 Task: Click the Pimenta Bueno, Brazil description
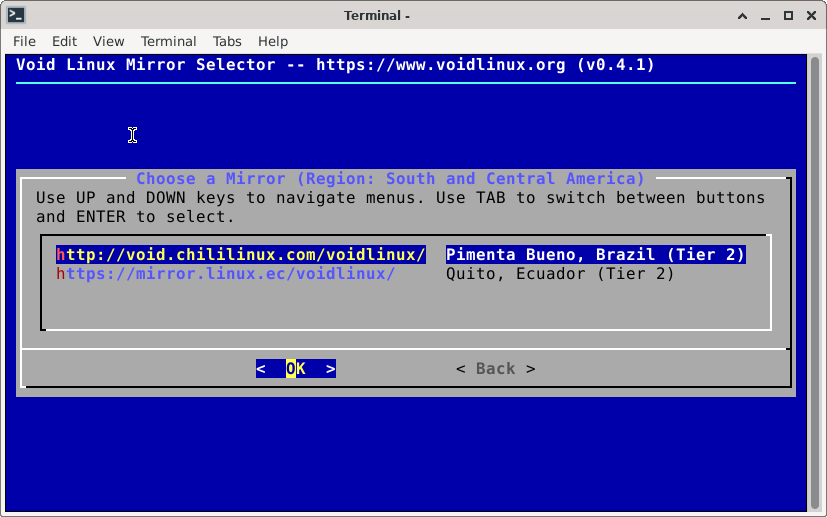pyautogui.click(x=595, y=255)
